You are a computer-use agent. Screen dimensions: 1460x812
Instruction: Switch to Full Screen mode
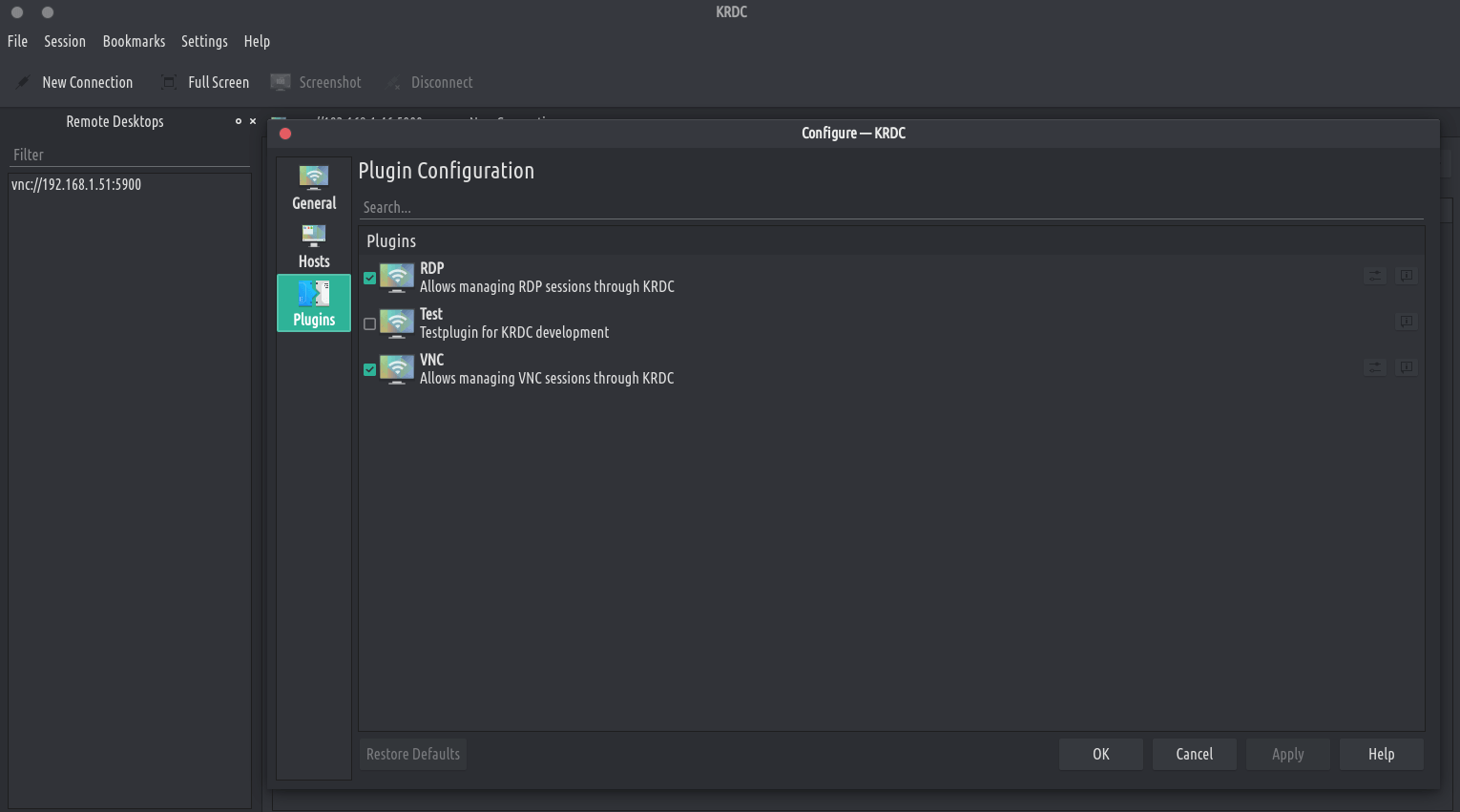(x=206, y=82)
